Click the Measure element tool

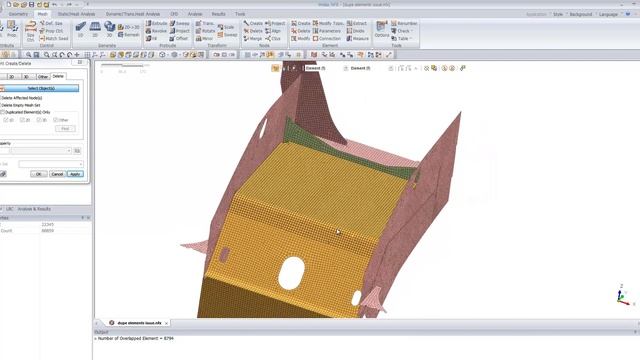358,38
